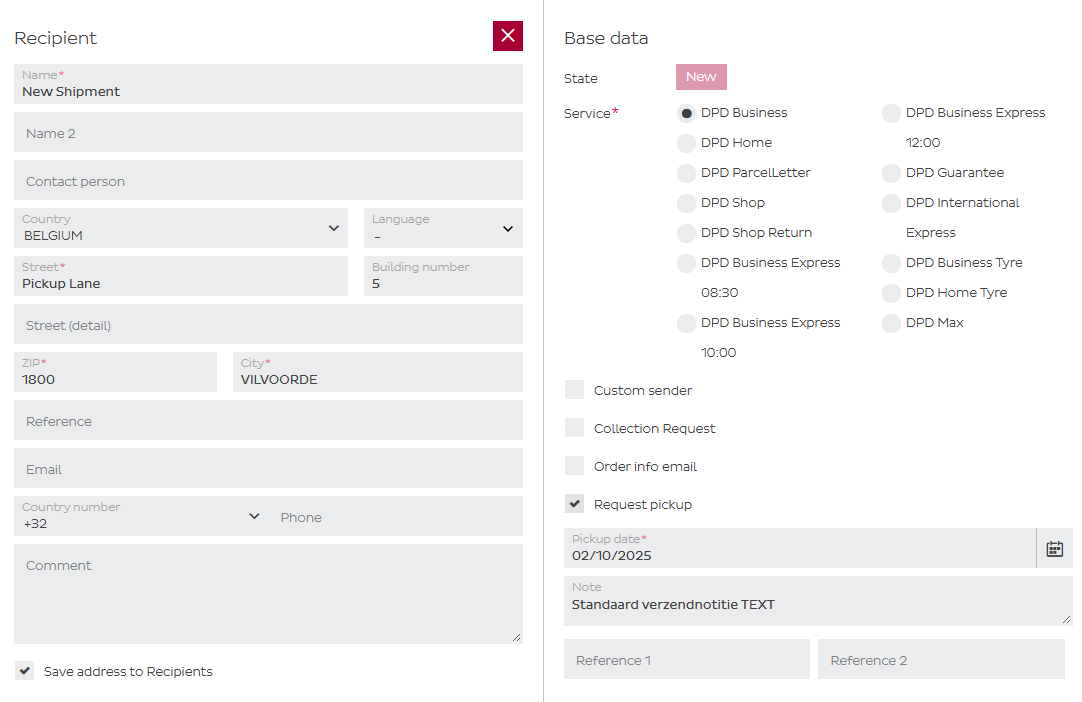Open the Country number +32 dropdown

coord(141,516)
